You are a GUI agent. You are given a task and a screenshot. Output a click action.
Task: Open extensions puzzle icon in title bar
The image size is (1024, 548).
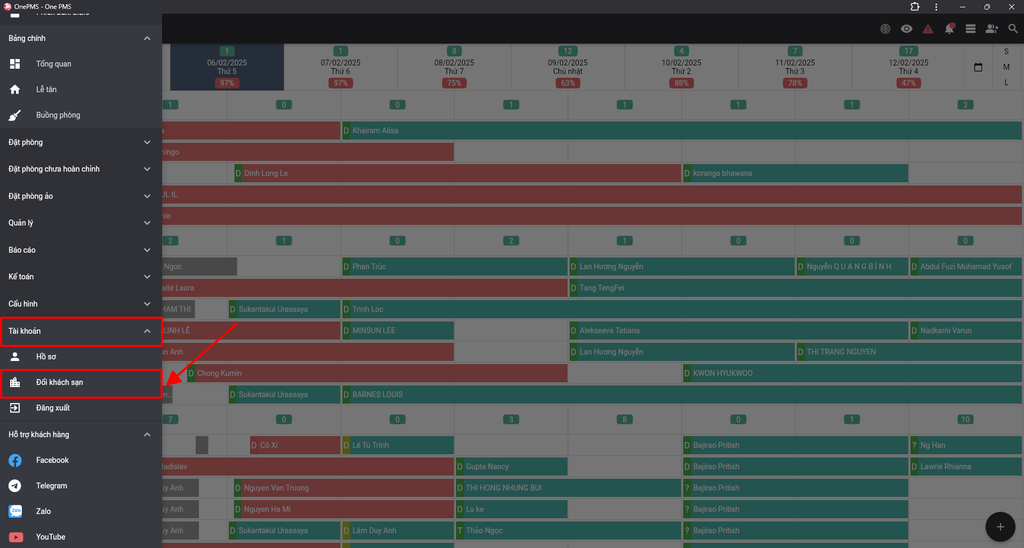coord(915,7)
